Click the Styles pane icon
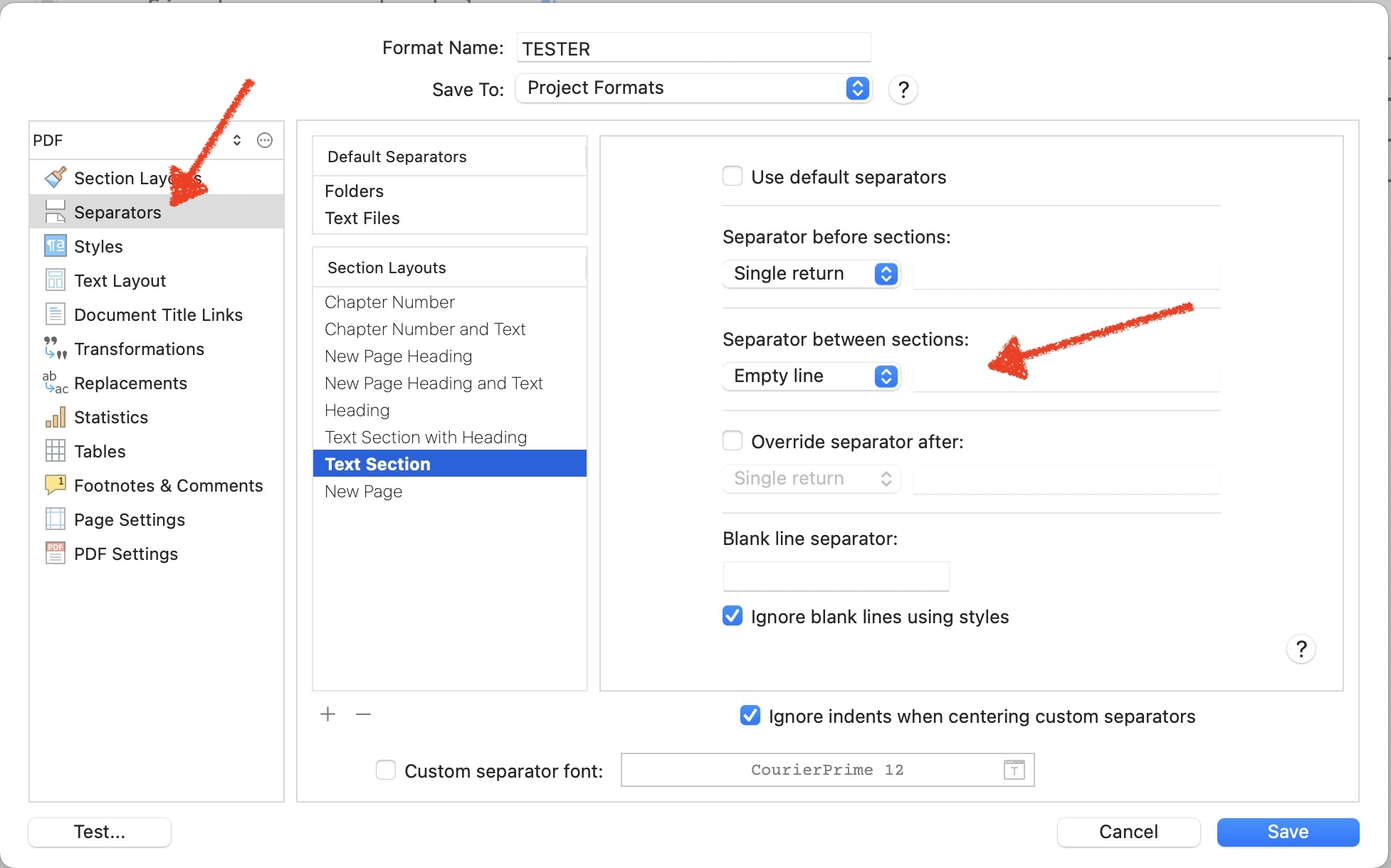Image resolution: width=1391 pixels, height=868 pixels. (x=56, y=246)
